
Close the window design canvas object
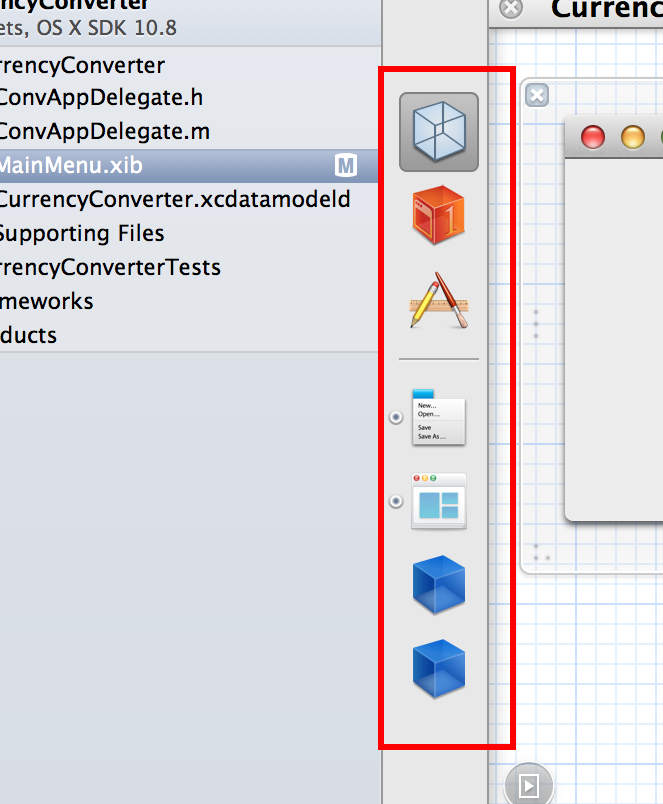[x=537, y=95]
